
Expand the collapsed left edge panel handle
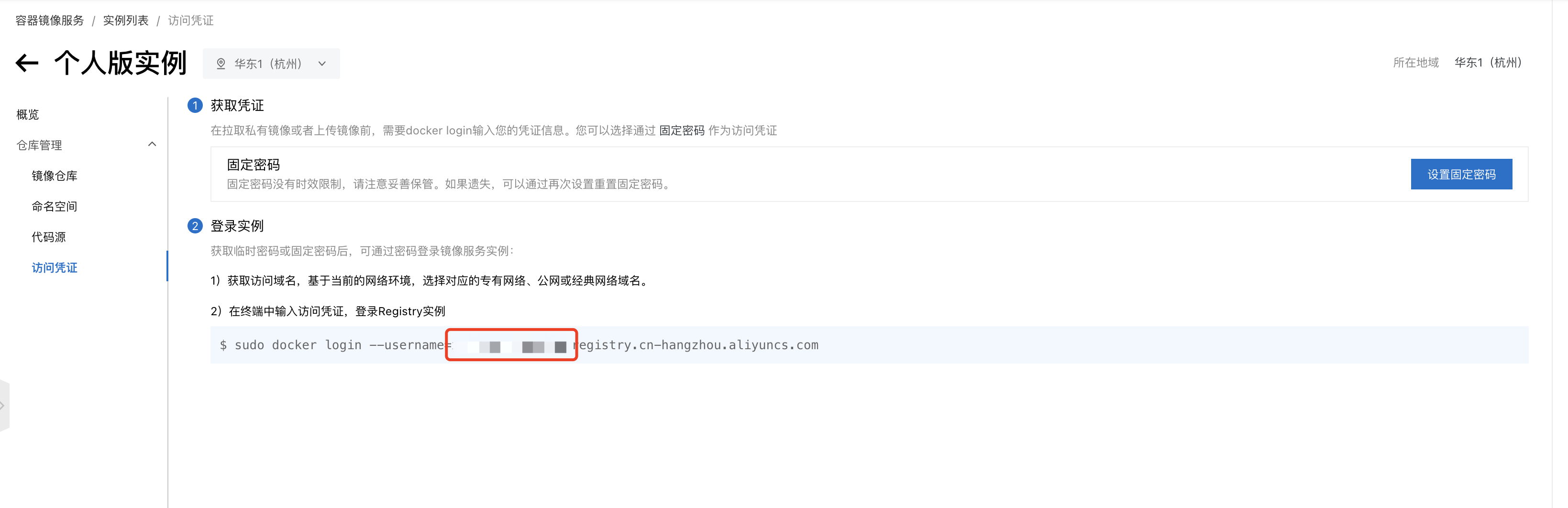(x=4, y=405)
